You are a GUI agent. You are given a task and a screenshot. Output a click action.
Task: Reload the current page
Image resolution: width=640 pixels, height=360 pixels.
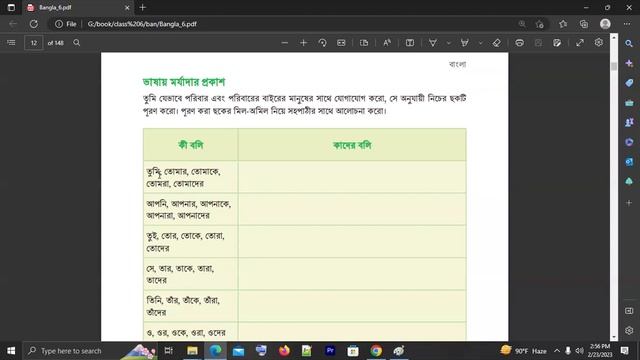pyautogui.click(x=34, y=24)
